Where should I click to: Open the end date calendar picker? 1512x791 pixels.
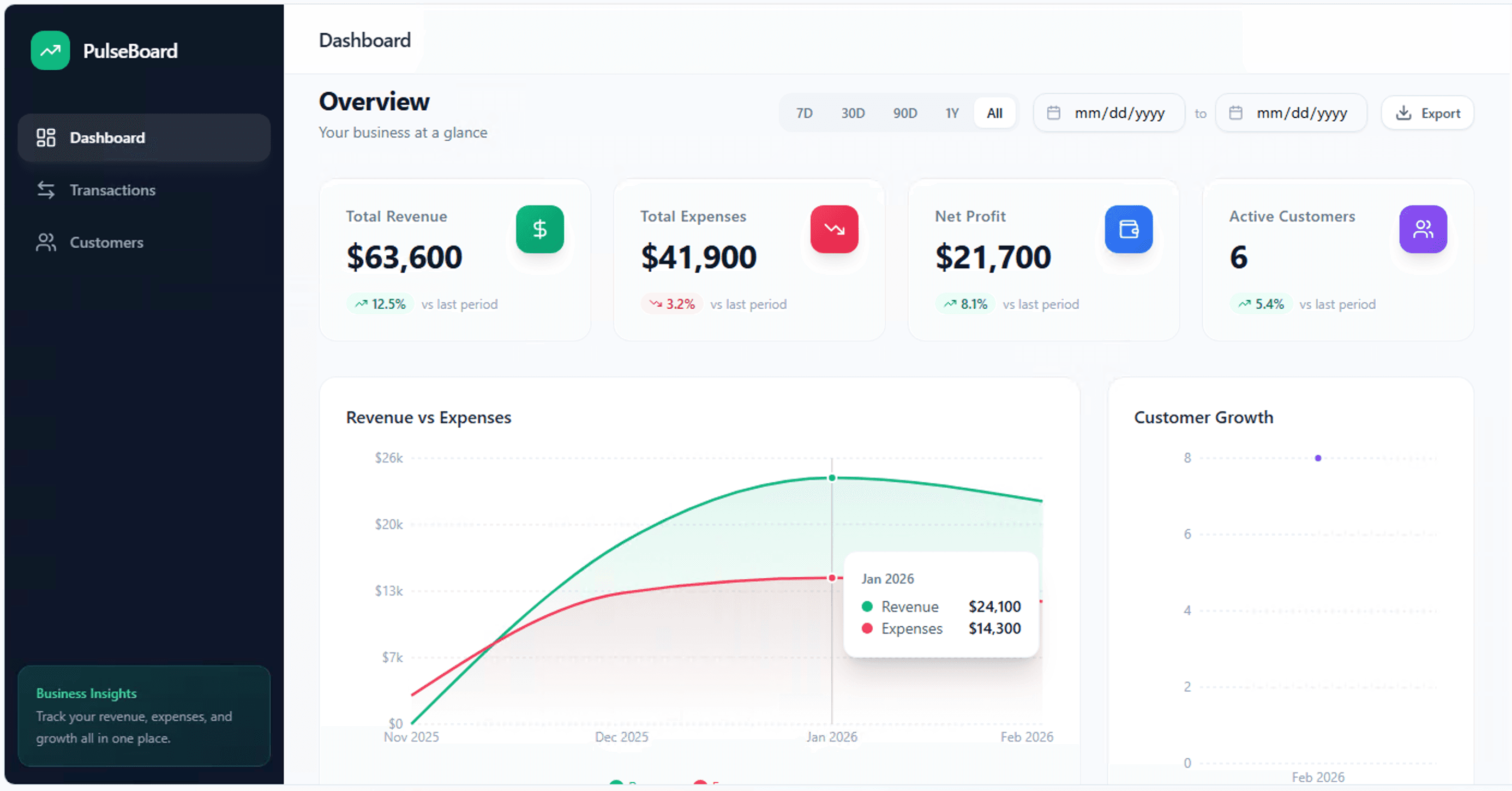[1237, 112]
